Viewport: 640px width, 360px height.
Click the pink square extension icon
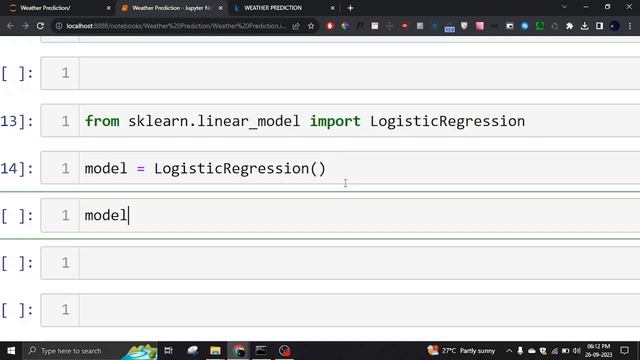[x=480, y=26]
